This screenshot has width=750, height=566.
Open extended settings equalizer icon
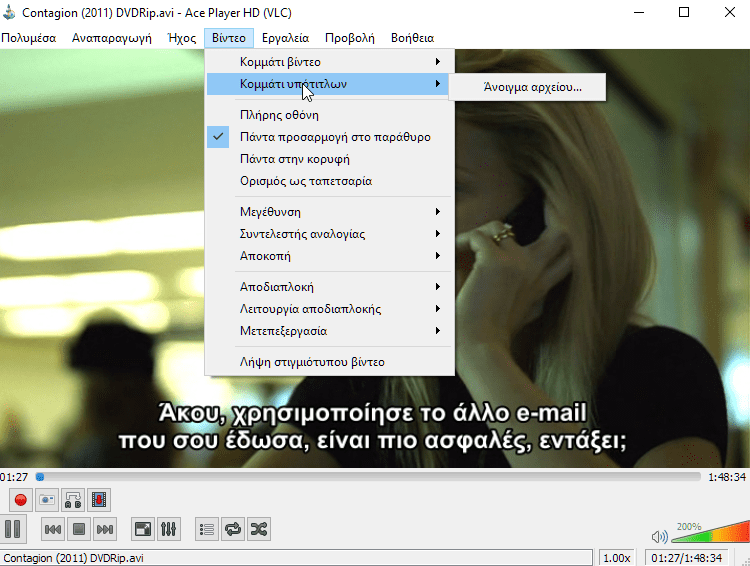pyautogui.click(x=169, y=528)
